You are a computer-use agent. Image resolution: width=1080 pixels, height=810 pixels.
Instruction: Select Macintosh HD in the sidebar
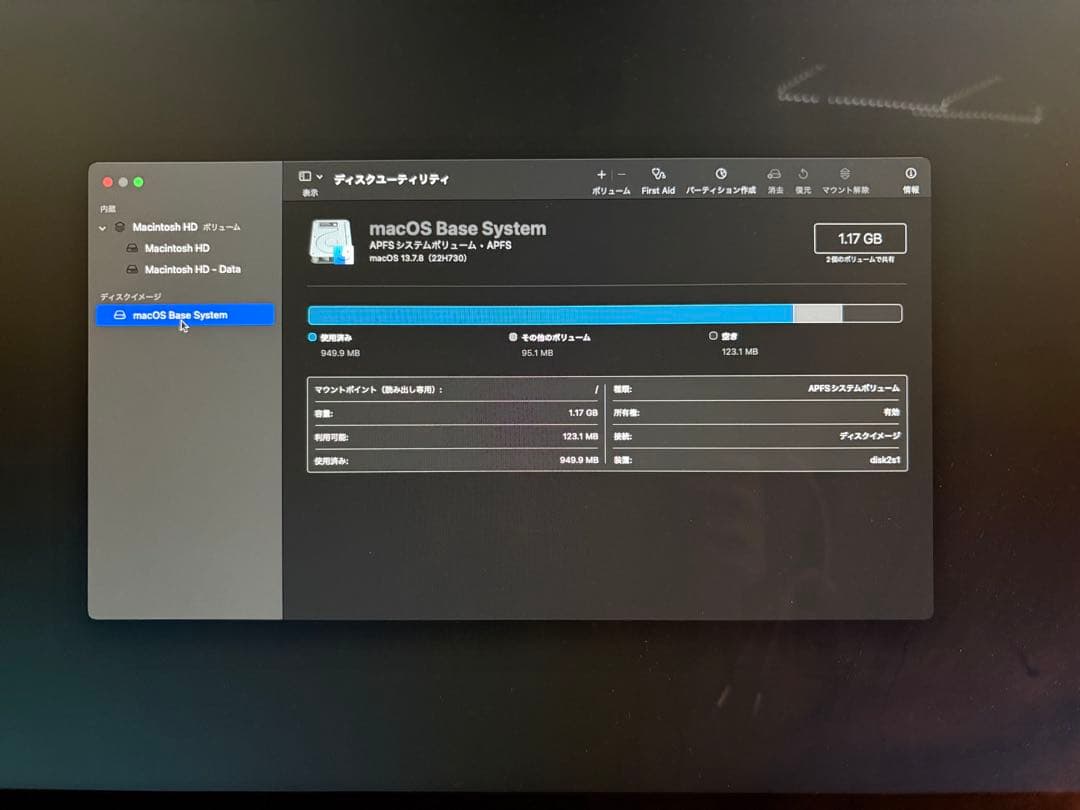coord(176,248)
